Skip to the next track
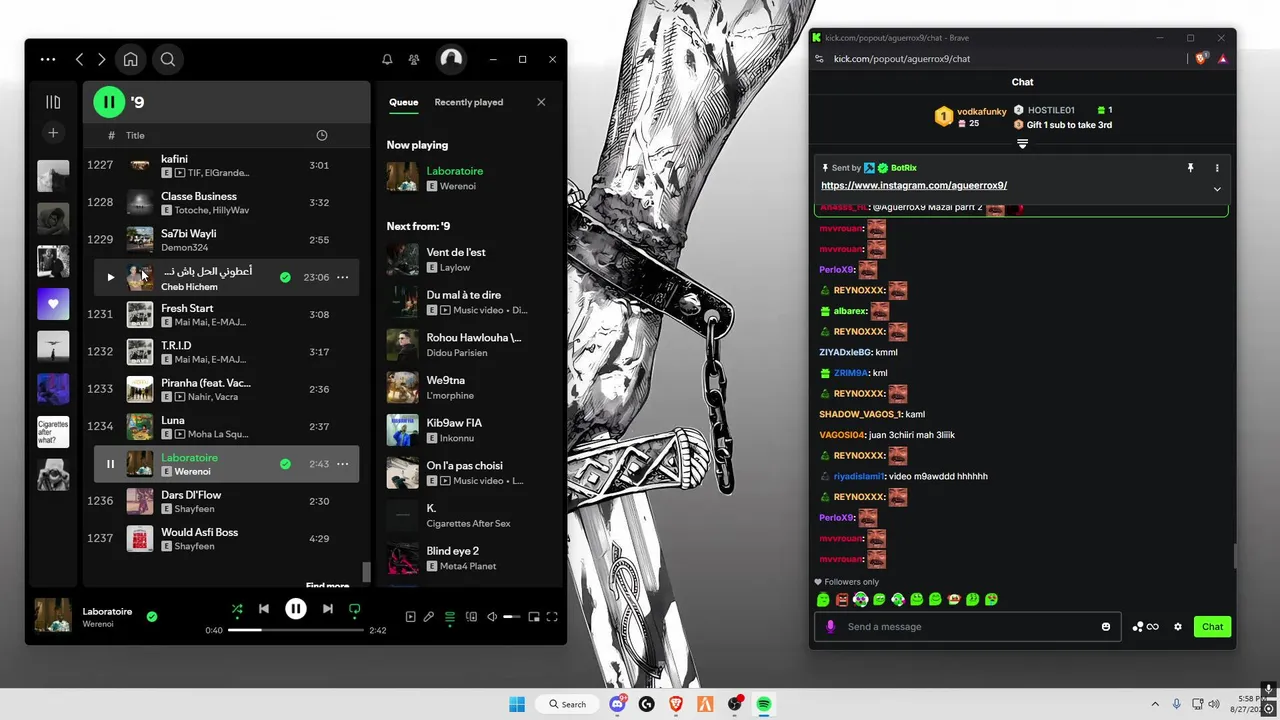Viewport: 1280px width, 720px height. pos(327,609)
